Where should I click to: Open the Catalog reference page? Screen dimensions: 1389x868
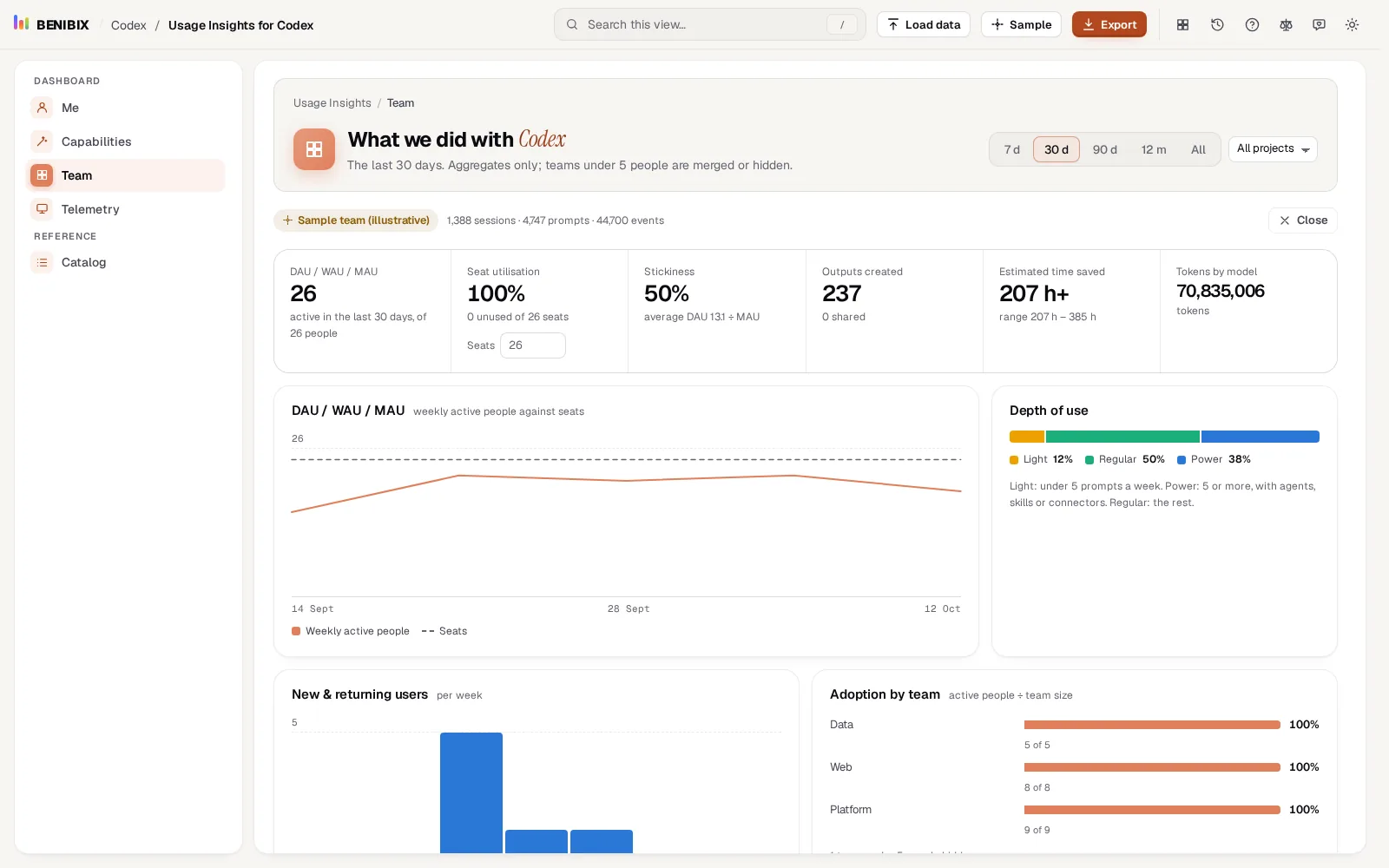tap(126, 262)
